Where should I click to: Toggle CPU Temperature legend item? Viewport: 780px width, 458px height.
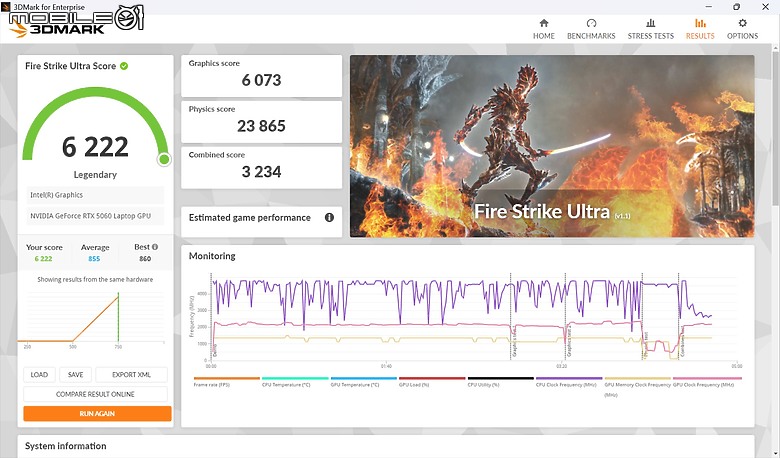pos(295,382)
